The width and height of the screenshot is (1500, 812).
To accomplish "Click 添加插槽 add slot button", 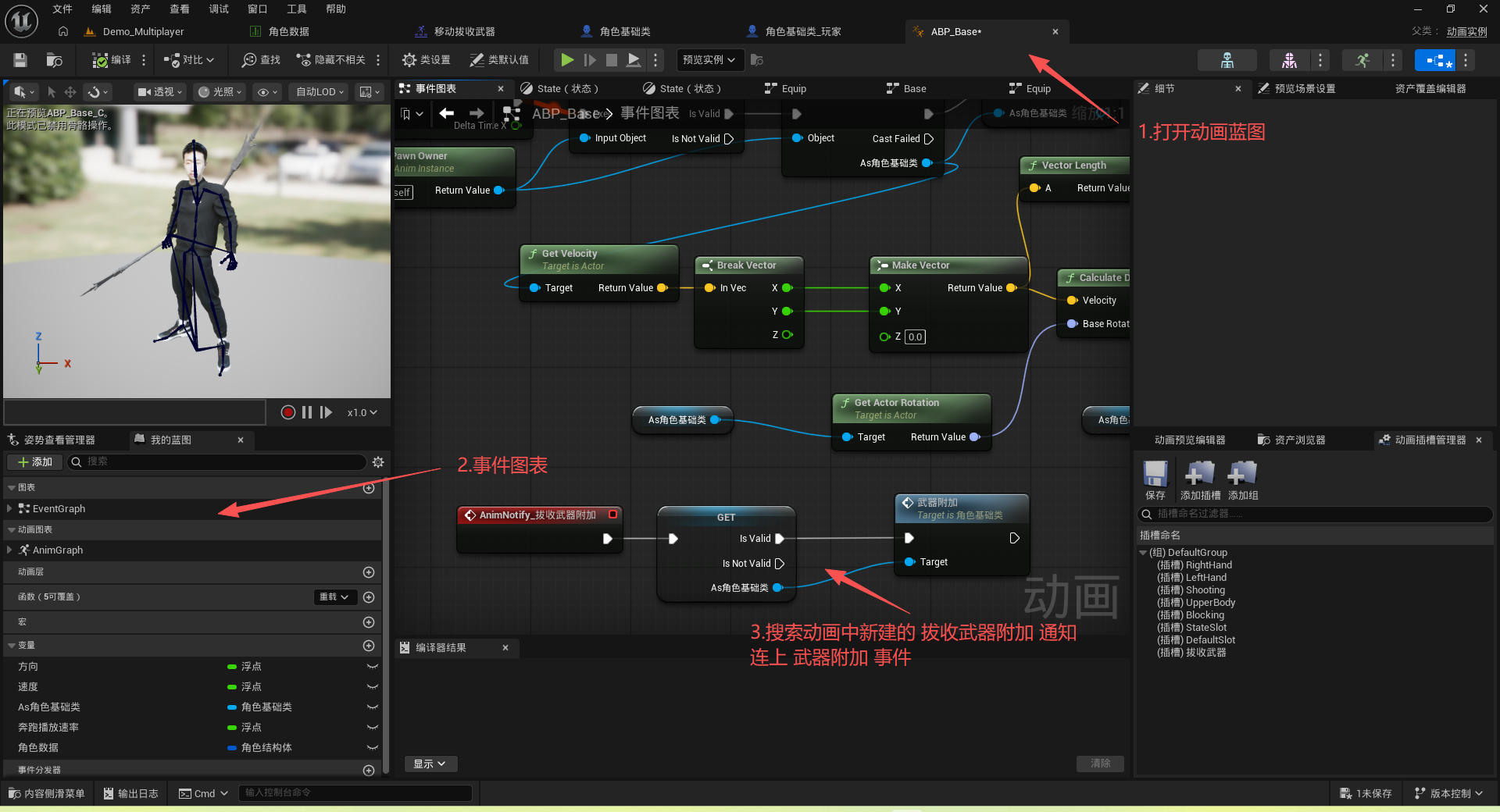I will (1200, 479).
